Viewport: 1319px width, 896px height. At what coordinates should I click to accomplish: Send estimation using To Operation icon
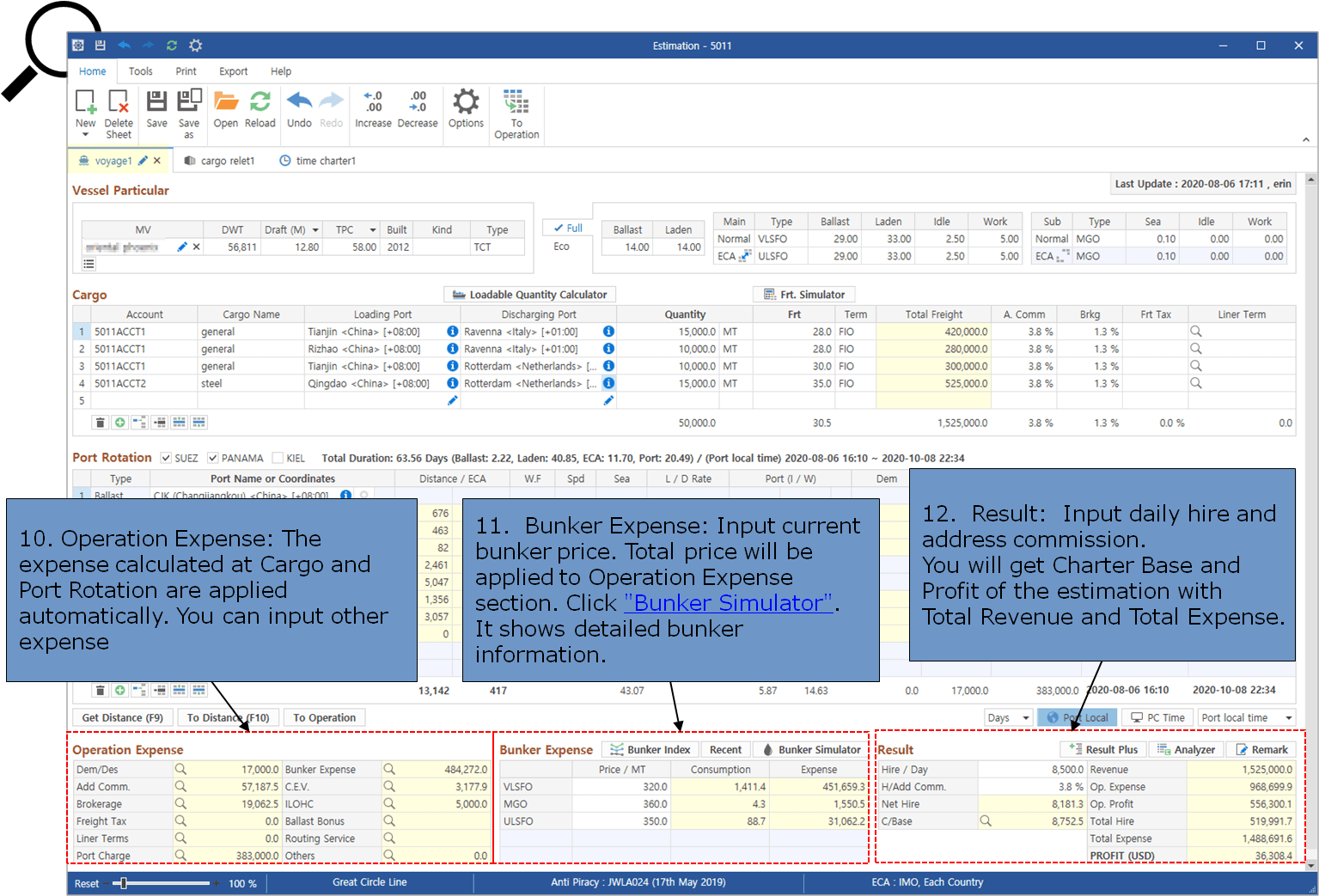(x=516, y=107)
